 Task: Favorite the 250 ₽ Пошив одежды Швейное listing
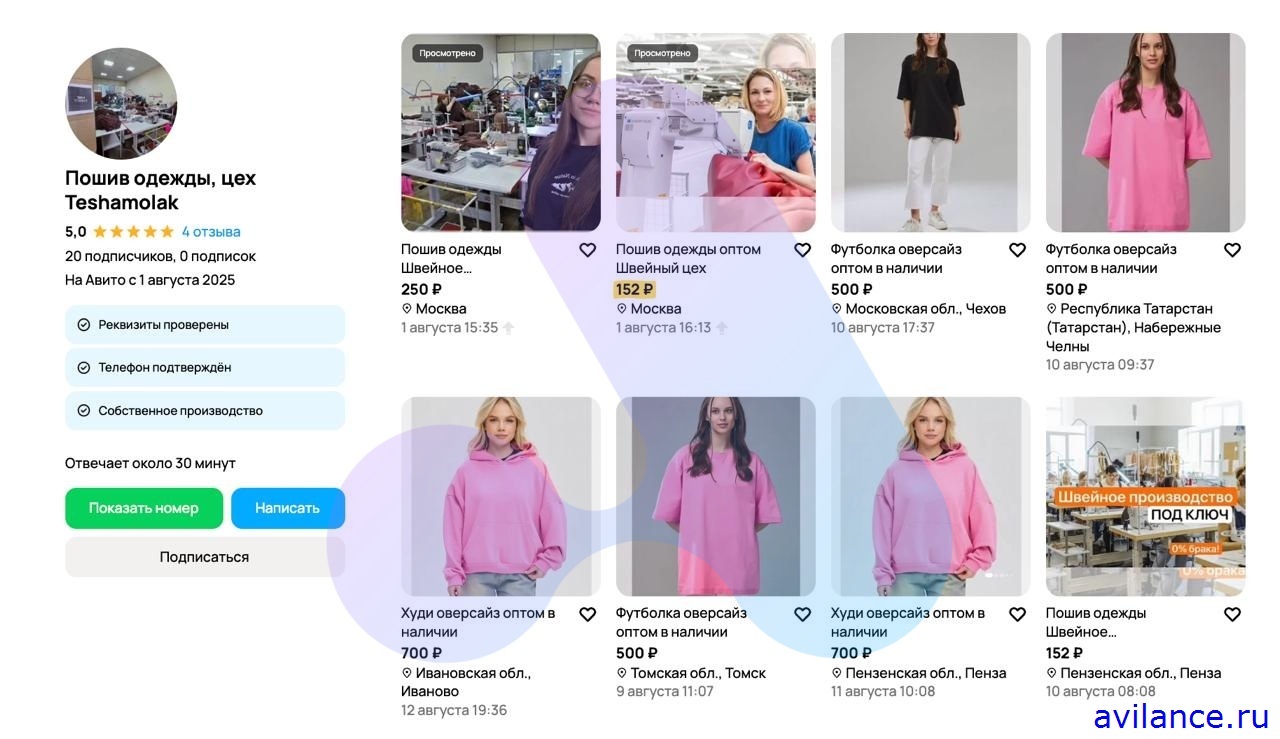[588, 250]
